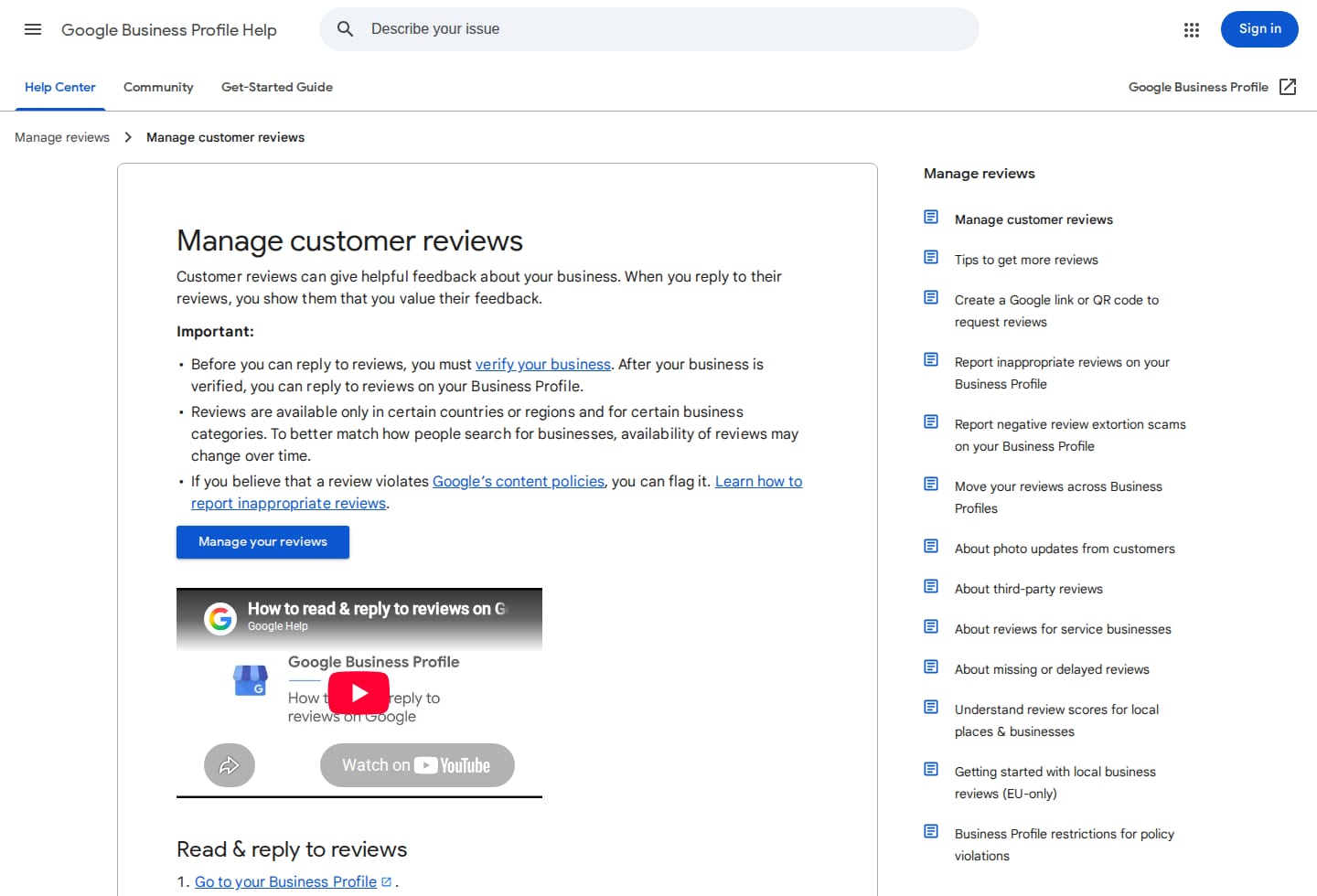Click article icon beside Create a Google link or QR code
The image size is (1317, 896).
931,298
